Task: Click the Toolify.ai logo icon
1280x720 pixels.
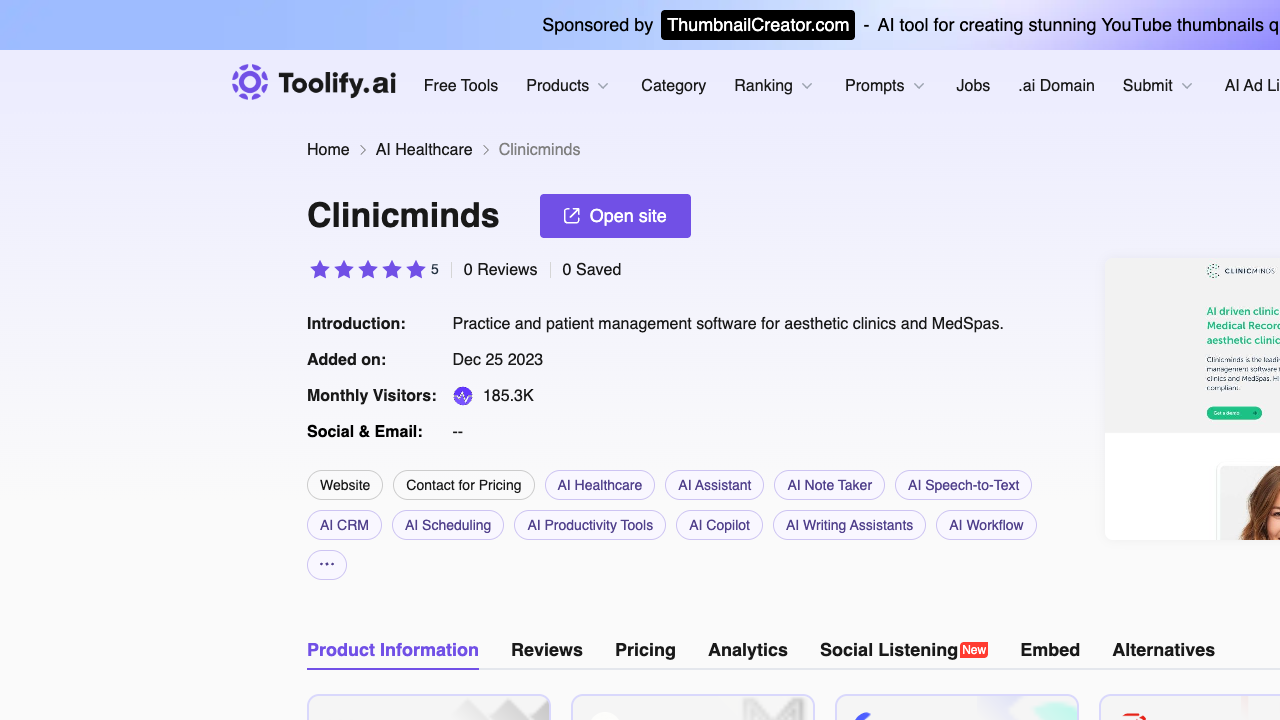Action: pyautogui.click(x=250, y=82)
